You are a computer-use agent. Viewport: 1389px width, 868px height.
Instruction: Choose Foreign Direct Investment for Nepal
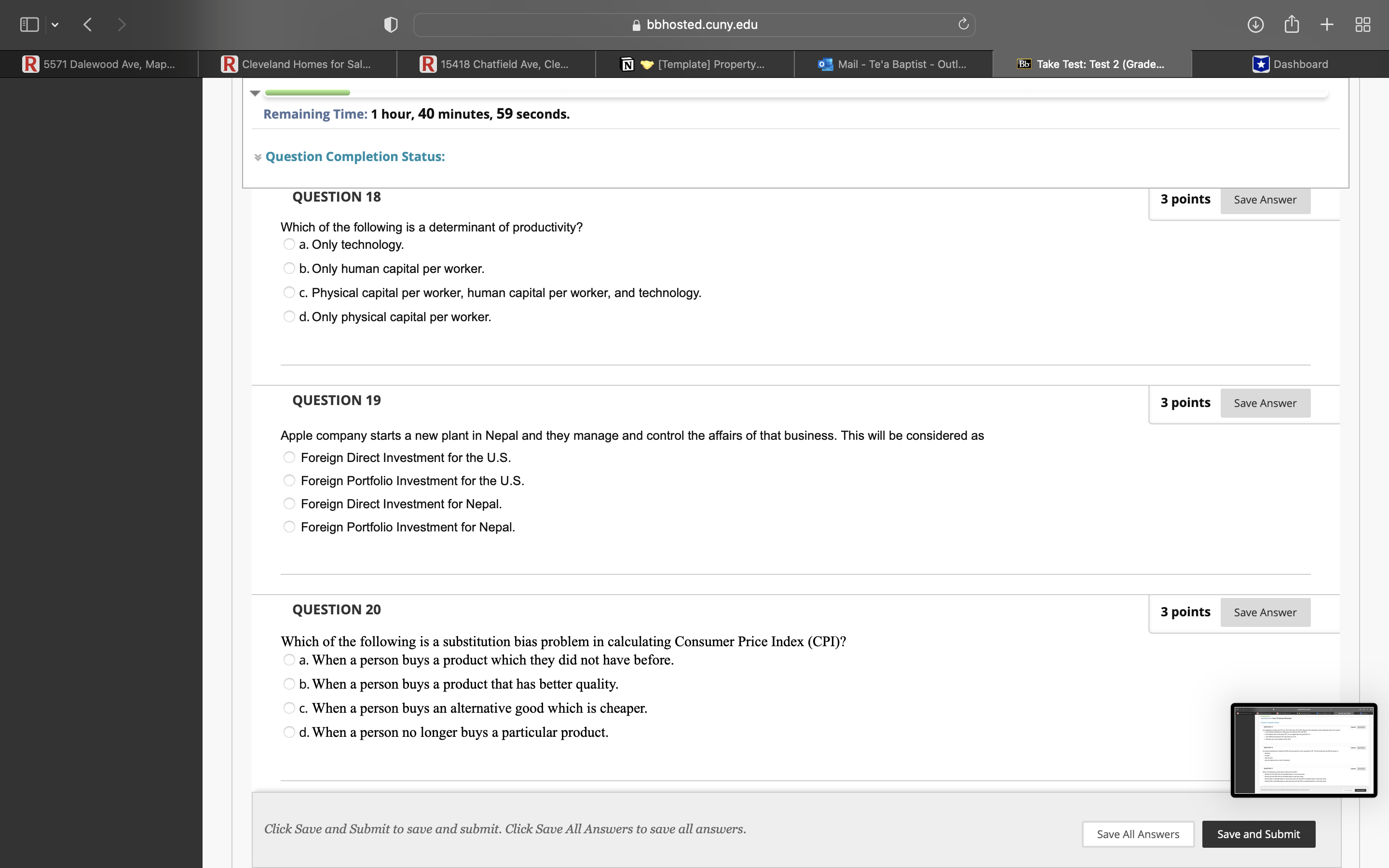coord(289,503)
